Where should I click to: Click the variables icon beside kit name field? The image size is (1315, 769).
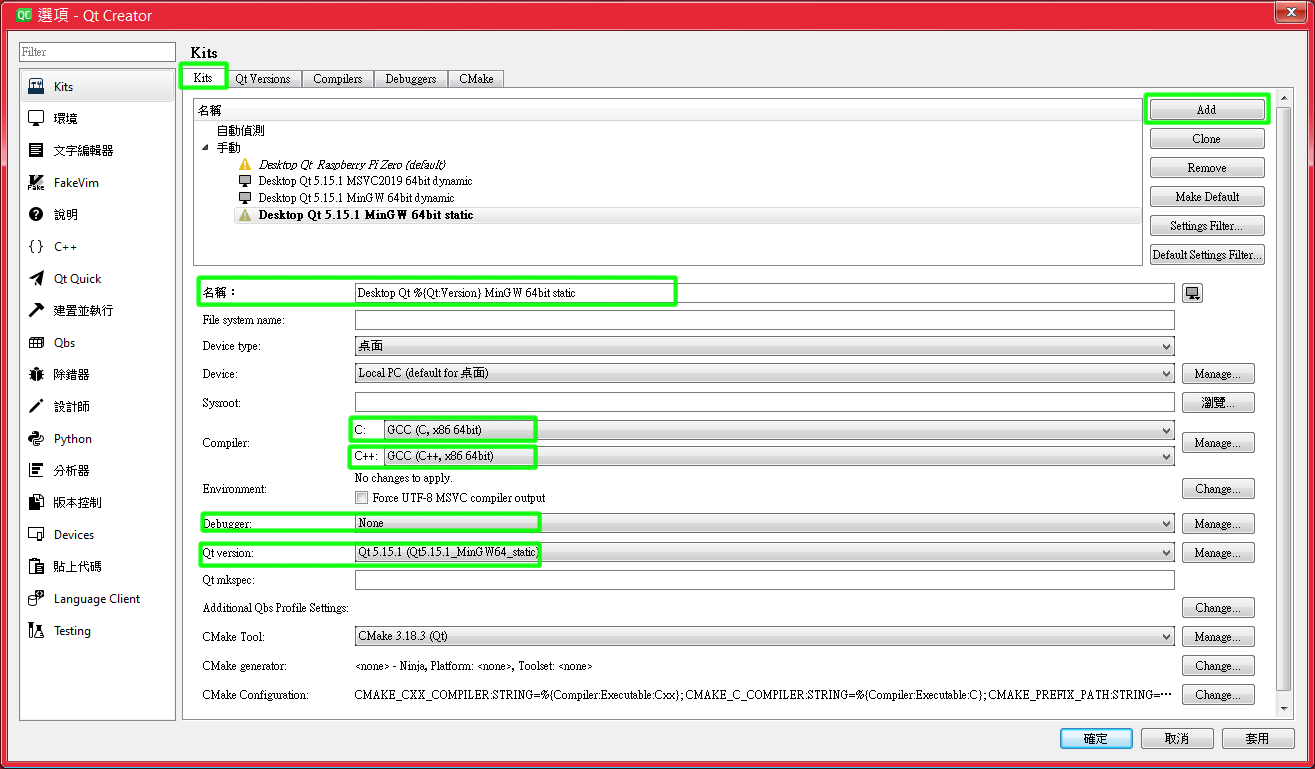point(1192,292)
